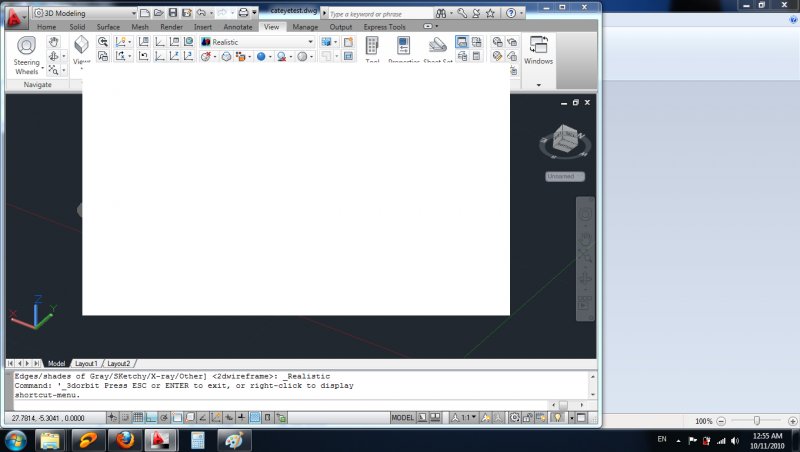Click the Tool Palettes icon
This screenshot has width=800, height=452.
(372, 45)
